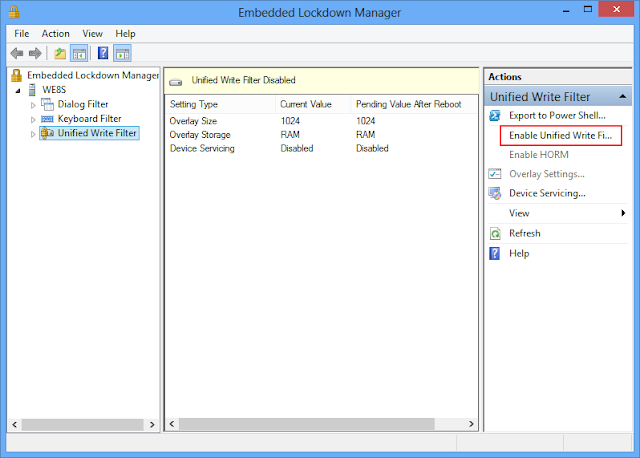
Task: Select Dialog Filter in the tree
Action: pyautogui.click(x=83, y=104)
